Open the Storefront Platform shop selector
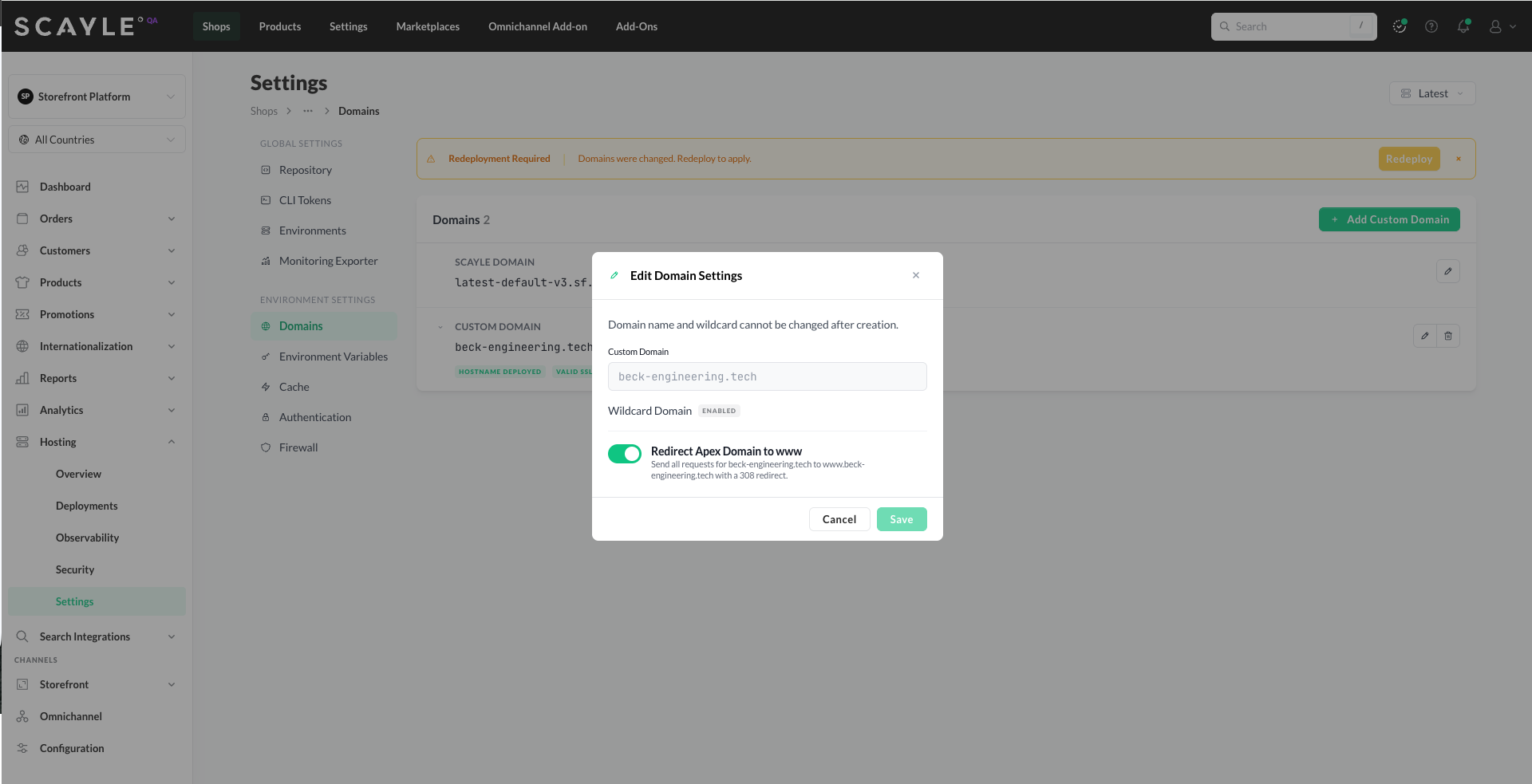This screenshot has width=1532, height=784. pos(97,97)
